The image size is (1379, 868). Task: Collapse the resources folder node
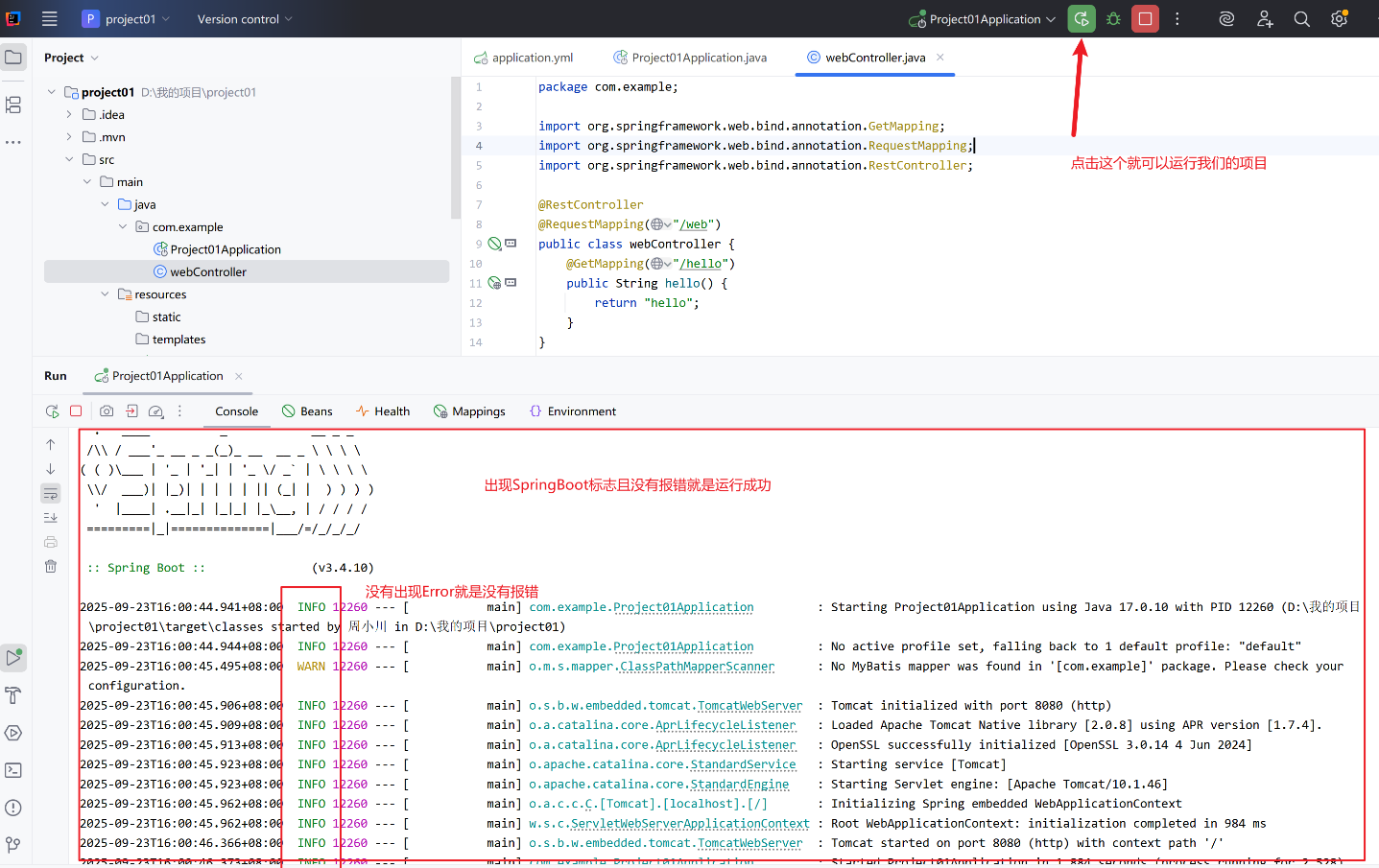105,294
